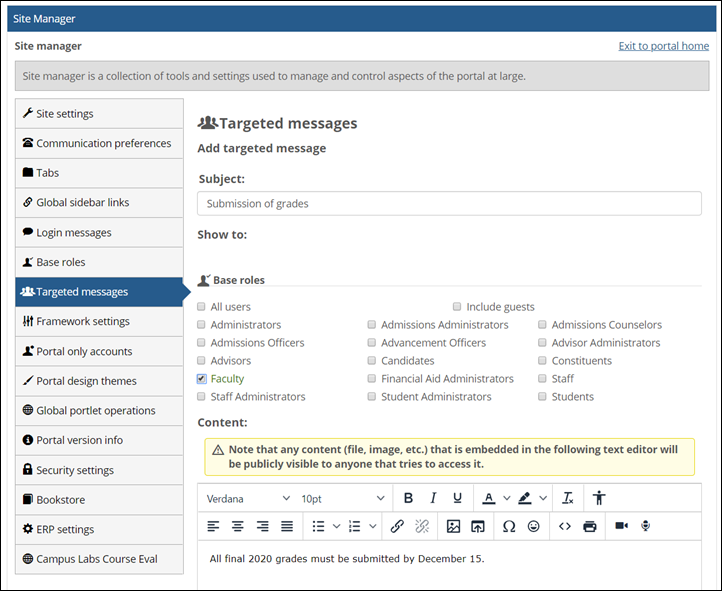
Task: Click Exit to portal home link
Action: [664, 46]
